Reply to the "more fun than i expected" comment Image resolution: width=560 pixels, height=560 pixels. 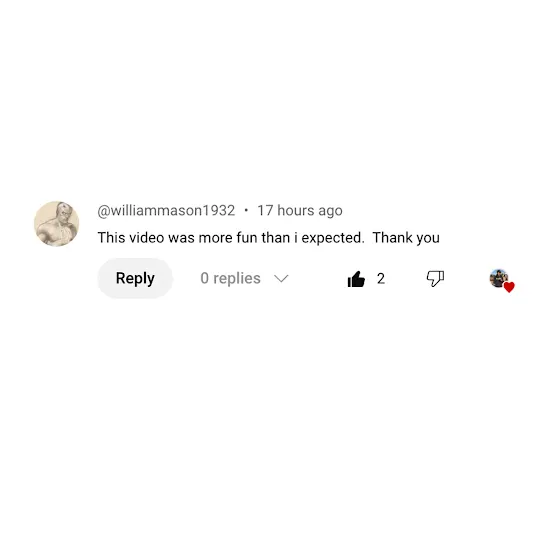135,278
